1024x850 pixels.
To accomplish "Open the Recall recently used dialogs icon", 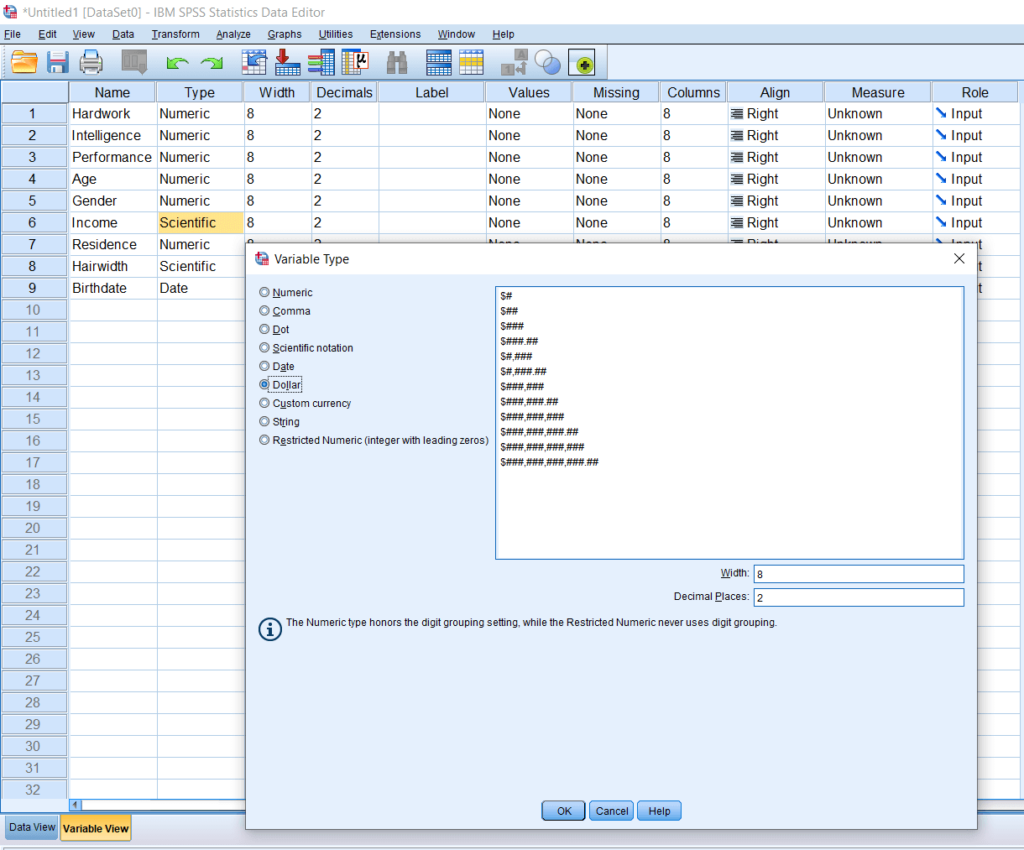I will click(x=133, y=62).
